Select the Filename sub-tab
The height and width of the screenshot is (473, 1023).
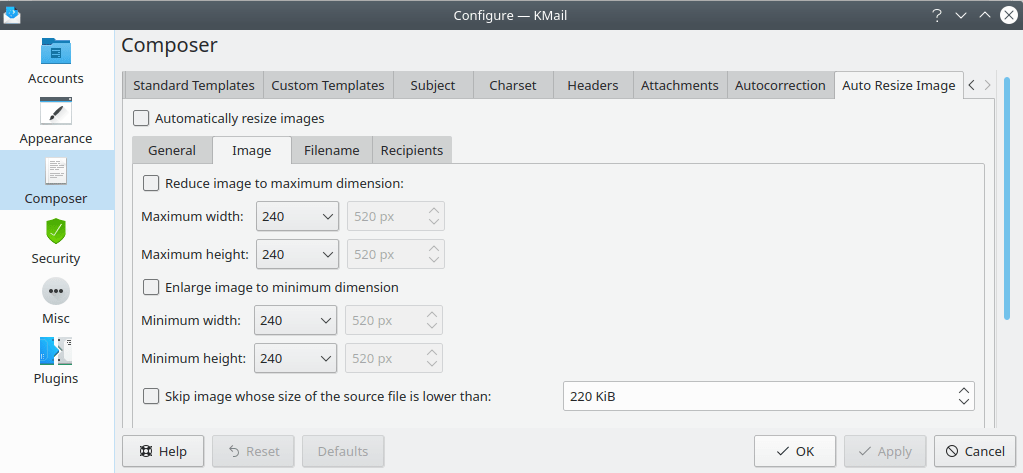tap(331, 150)
